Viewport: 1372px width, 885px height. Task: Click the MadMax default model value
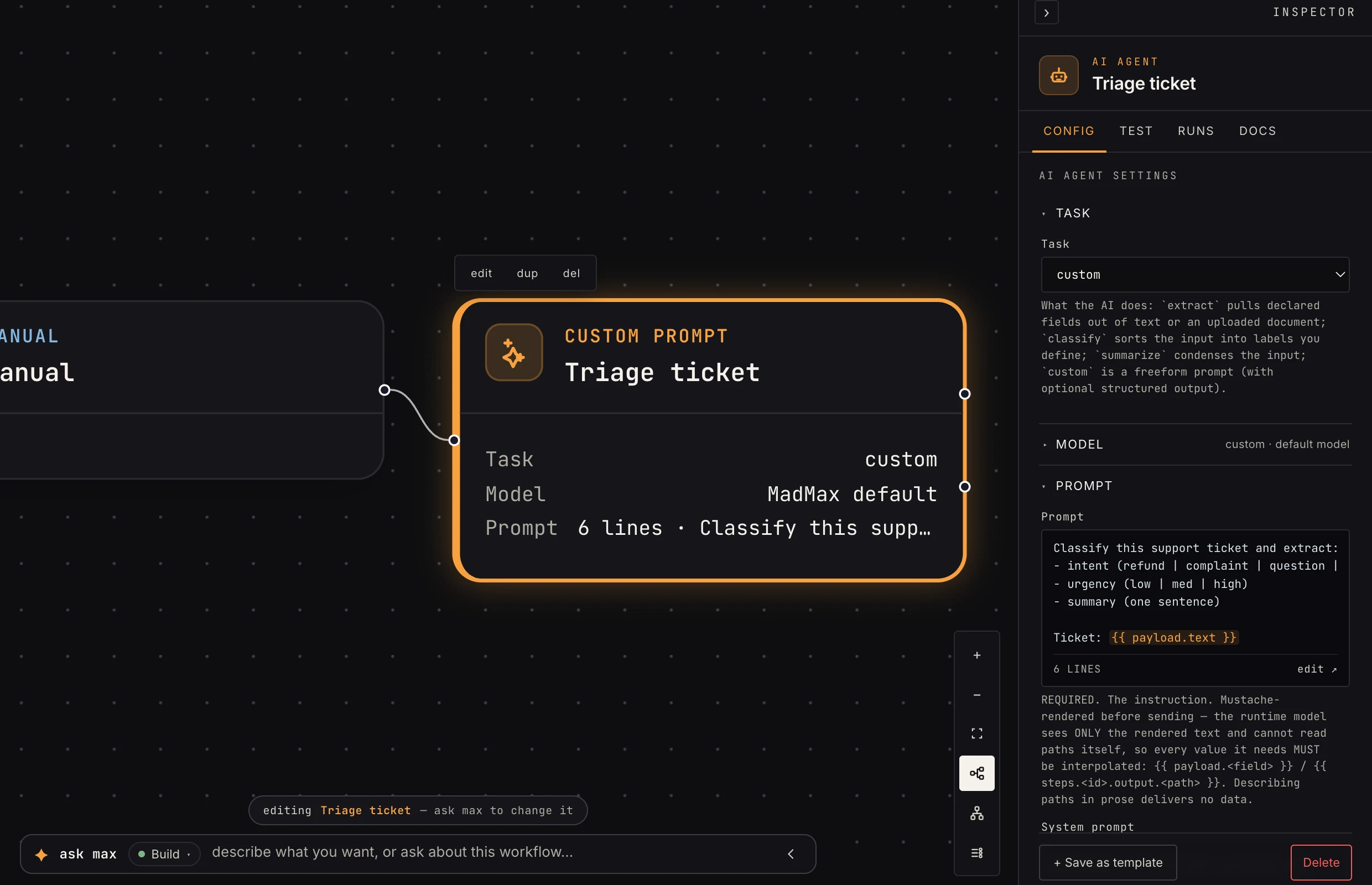(x=852, y=494)
